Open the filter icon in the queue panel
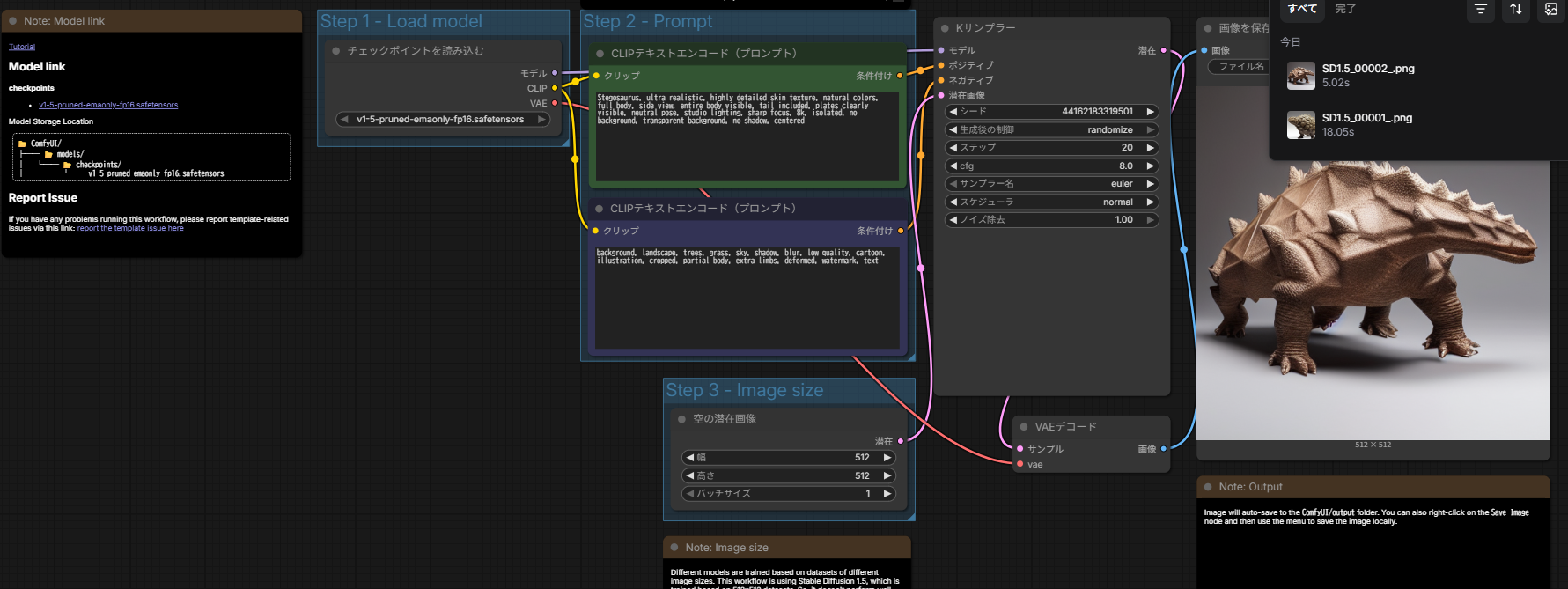 tap(1480, 9)
